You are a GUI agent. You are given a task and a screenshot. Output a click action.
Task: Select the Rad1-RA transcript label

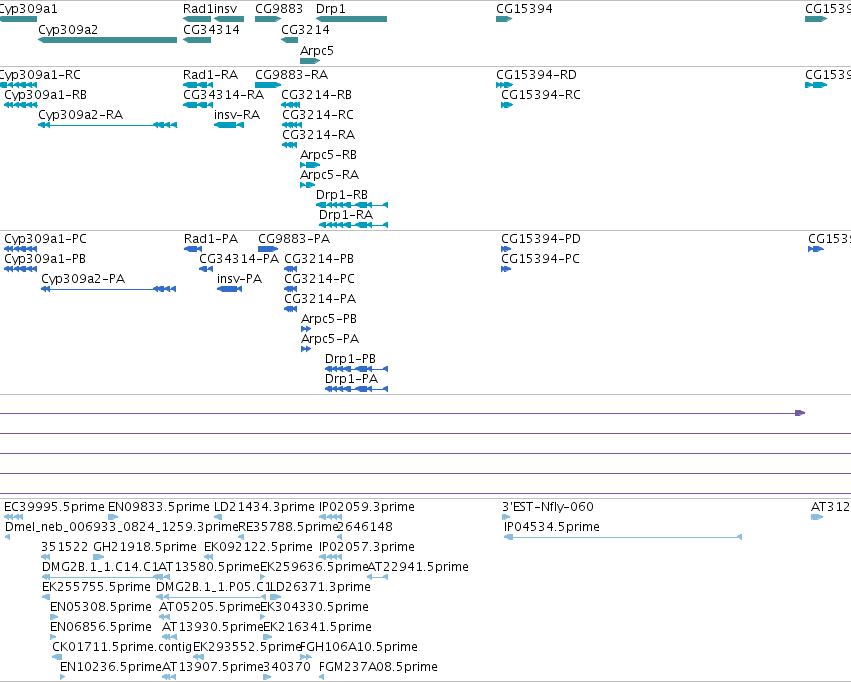tap(210, 74)
